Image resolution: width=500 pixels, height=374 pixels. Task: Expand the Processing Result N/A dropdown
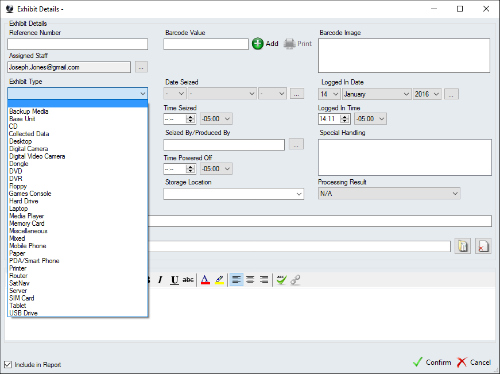(389, 193)
